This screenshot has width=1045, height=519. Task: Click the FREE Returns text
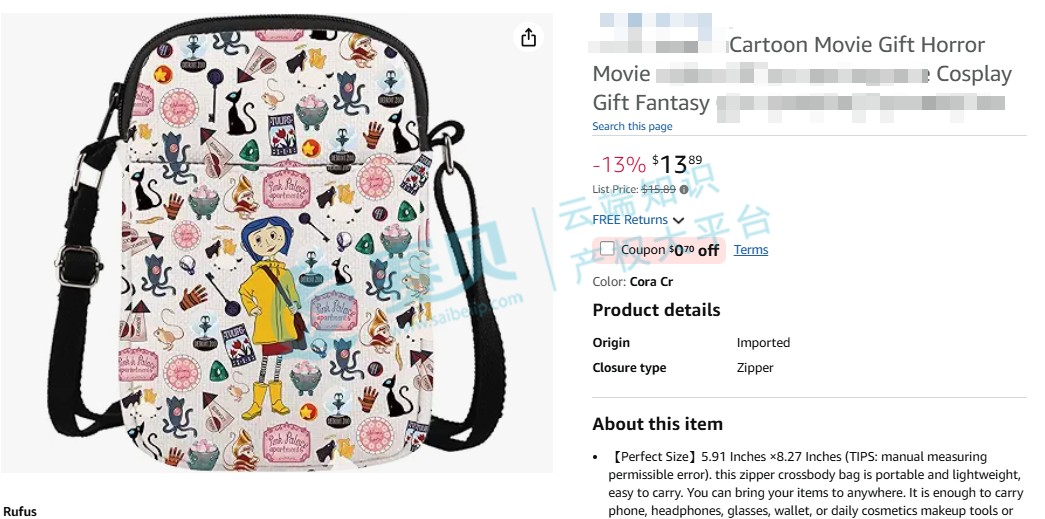coord(630,220)
